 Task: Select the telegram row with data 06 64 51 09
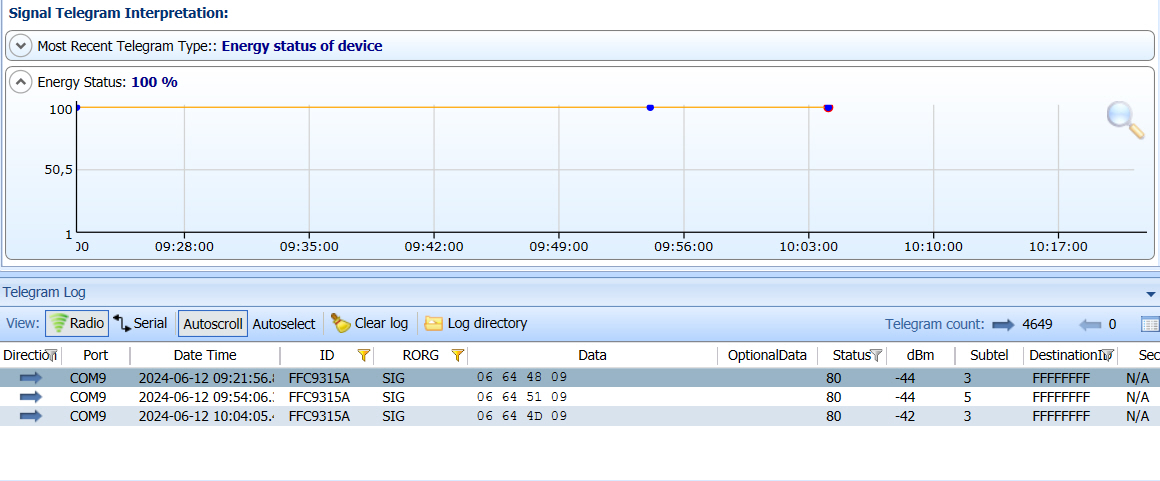click(x=521, y=397)
